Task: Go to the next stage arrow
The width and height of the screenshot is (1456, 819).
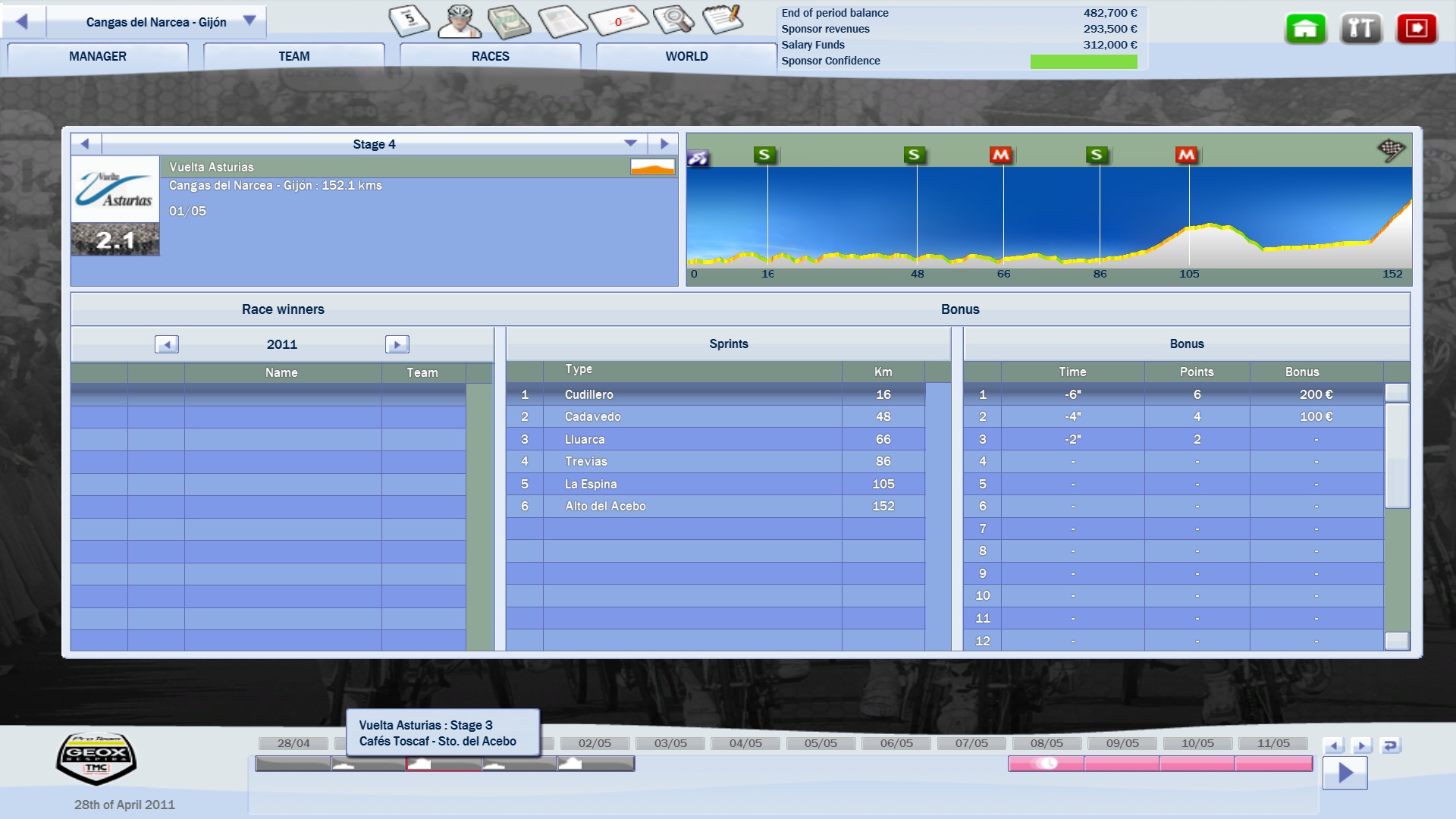Action: pos(664,143)
